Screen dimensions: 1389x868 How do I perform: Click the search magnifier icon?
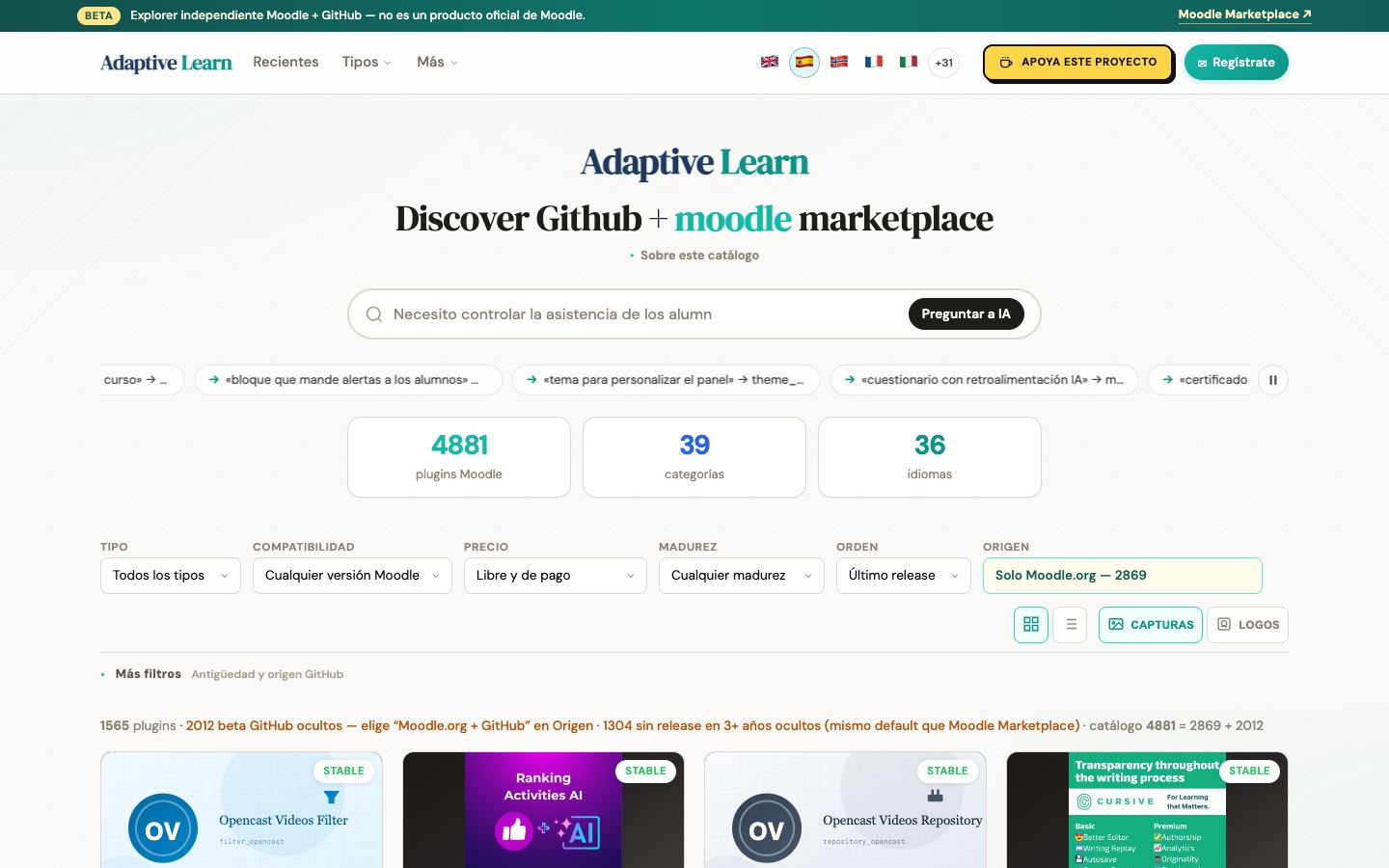[374, 314]
